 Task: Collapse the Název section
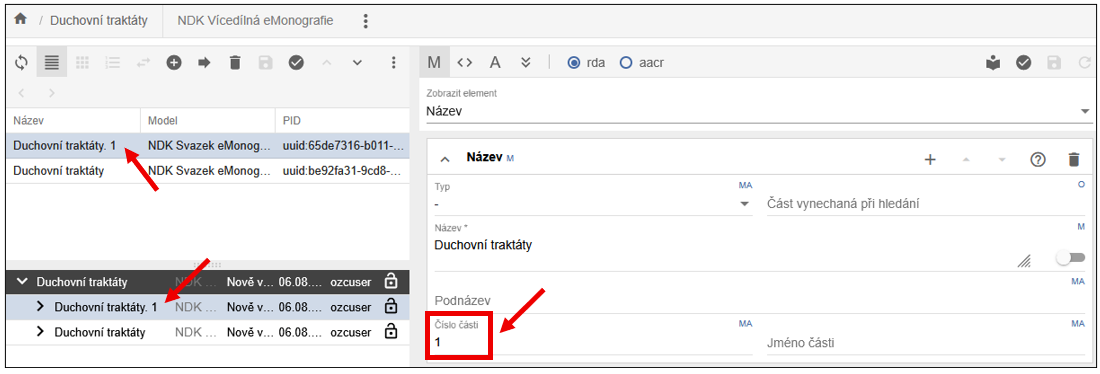point(445,159)
